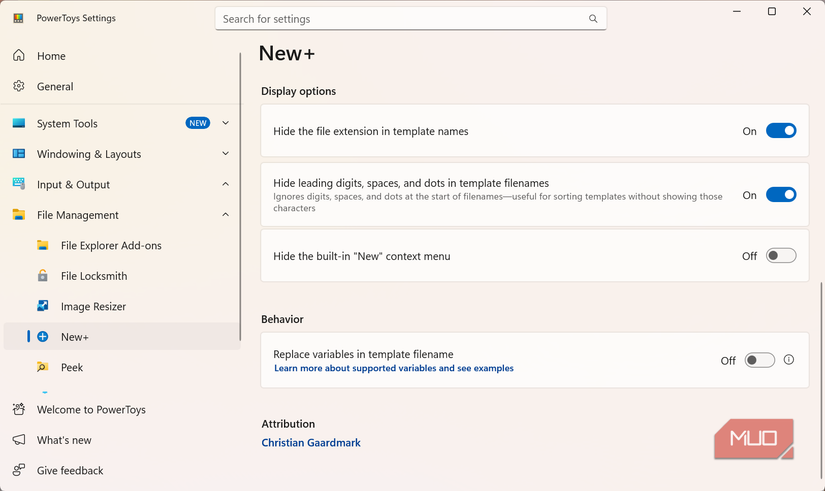825x491 pixels.
Task: Disable Hide leading digits toggle
Action: pos(781,195)
